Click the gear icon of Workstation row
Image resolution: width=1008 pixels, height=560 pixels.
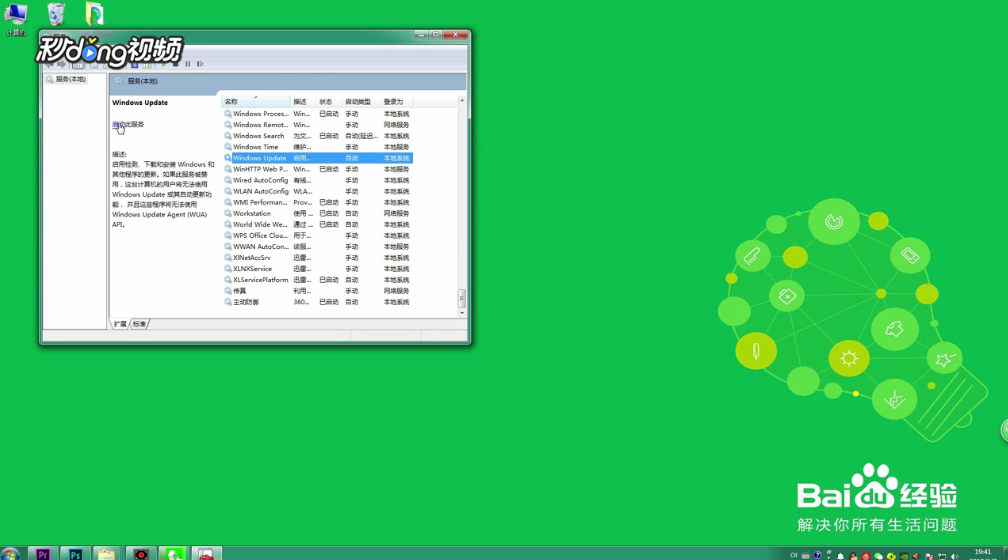point(228,213)
